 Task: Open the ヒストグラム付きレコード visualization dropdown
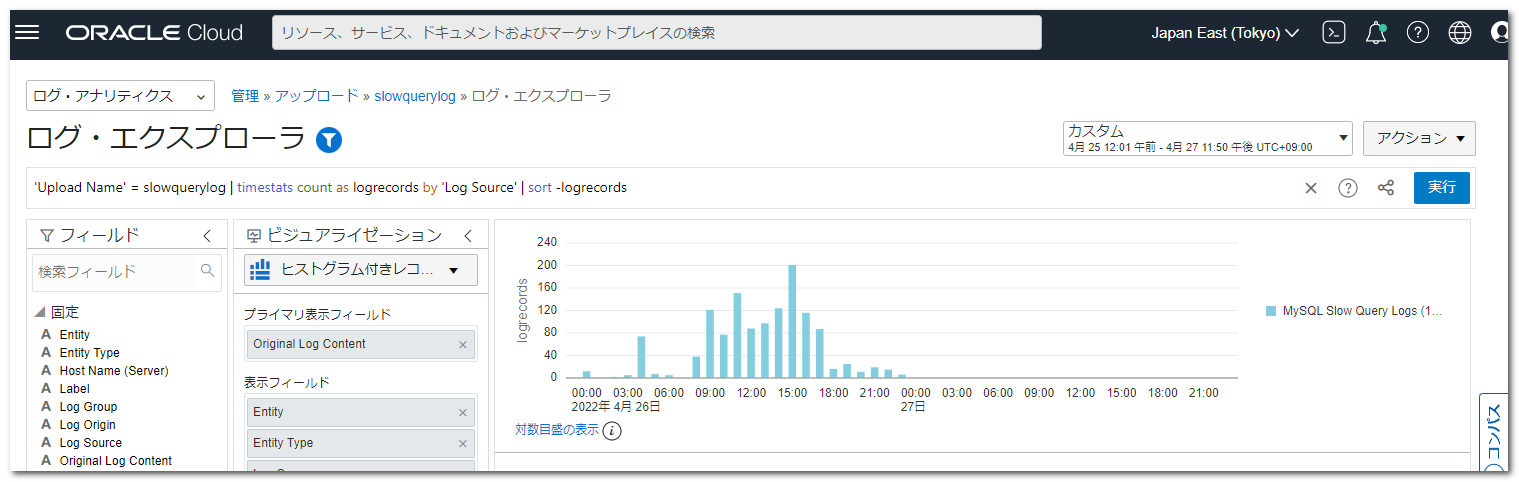coord(361,270)
